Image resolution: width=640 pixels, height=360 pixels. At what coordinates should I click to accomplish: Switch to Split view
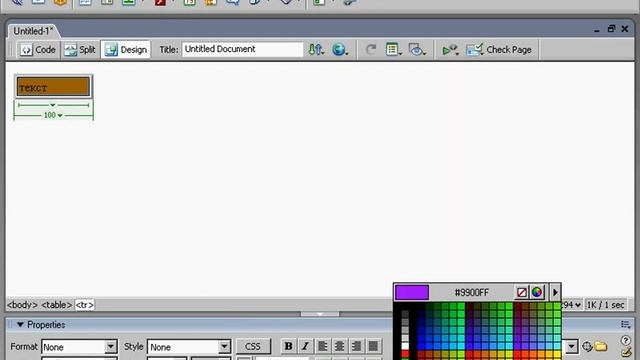pos(80,50)
